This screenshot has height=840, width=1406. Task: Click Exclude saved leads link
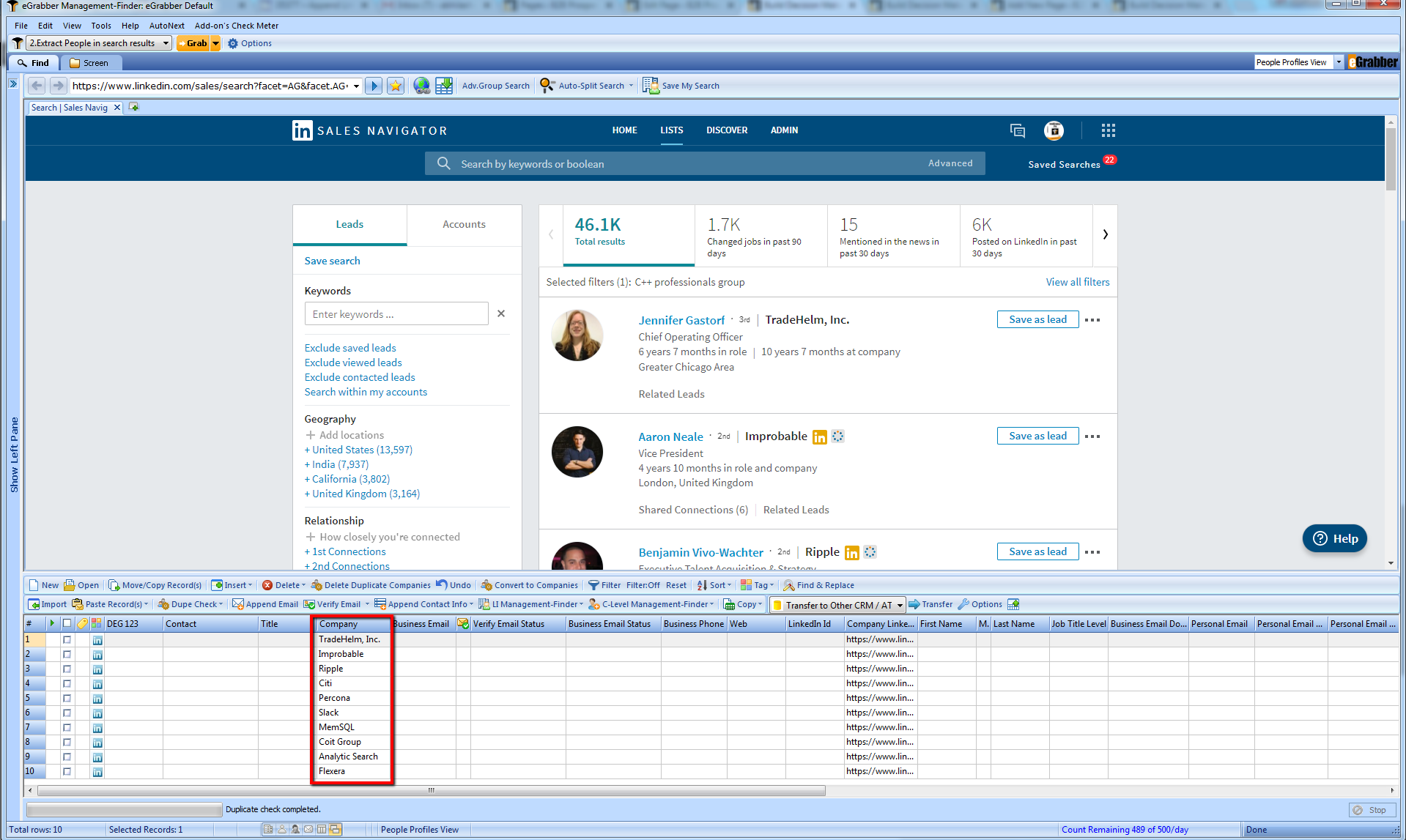[350, 348]
